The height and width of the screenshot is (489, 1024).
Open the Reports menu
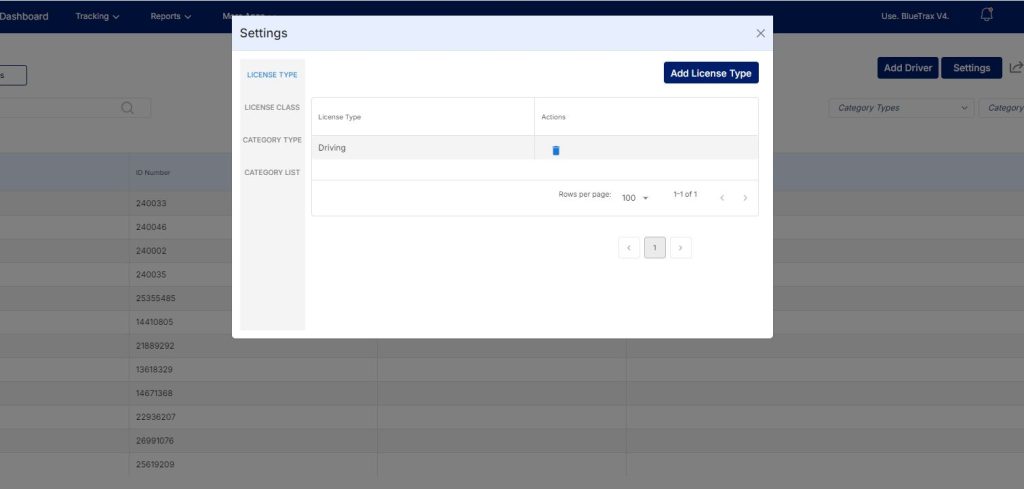pyautogui.click(x=171, y=16)
